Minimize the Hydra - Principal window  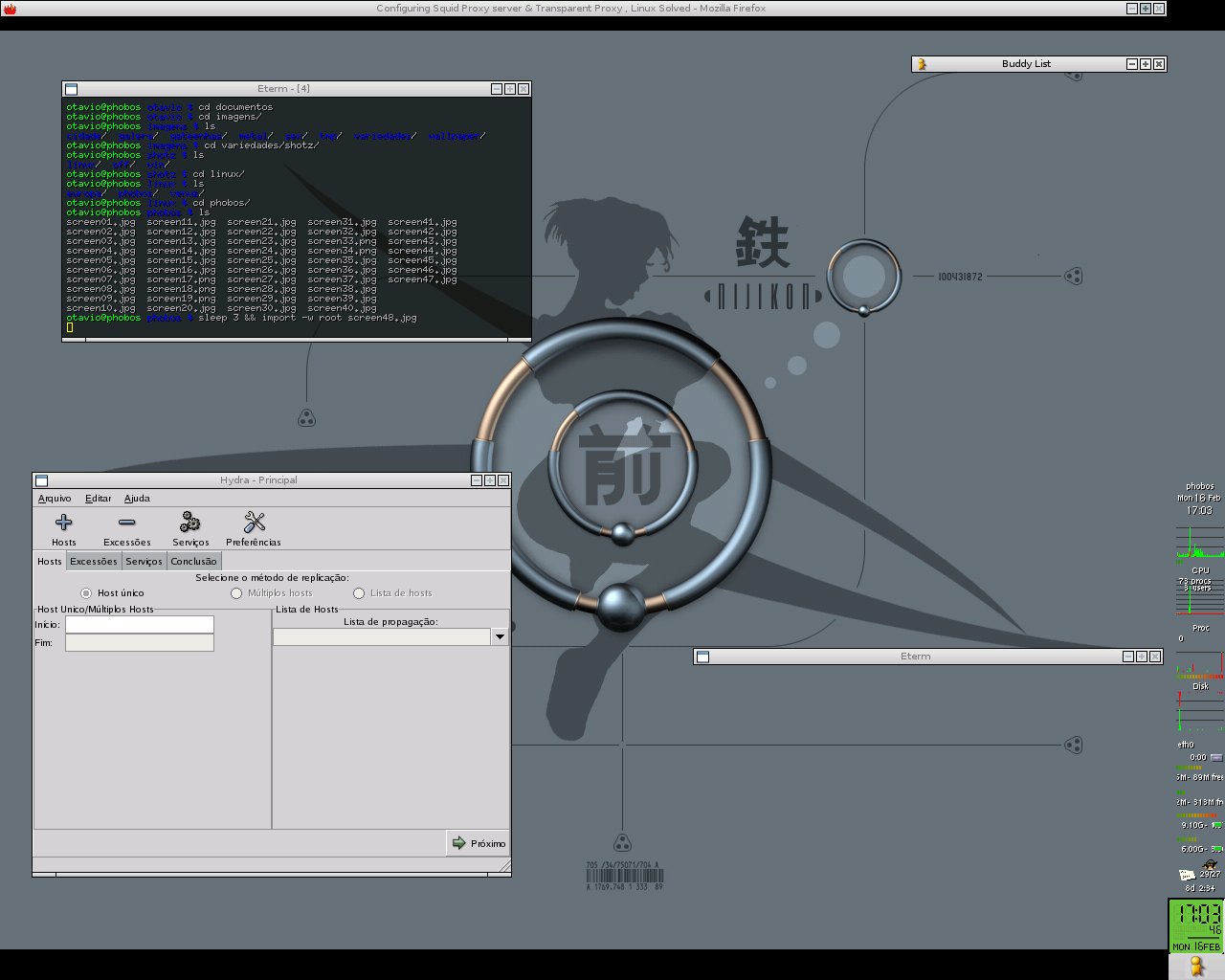coord(477,480)
